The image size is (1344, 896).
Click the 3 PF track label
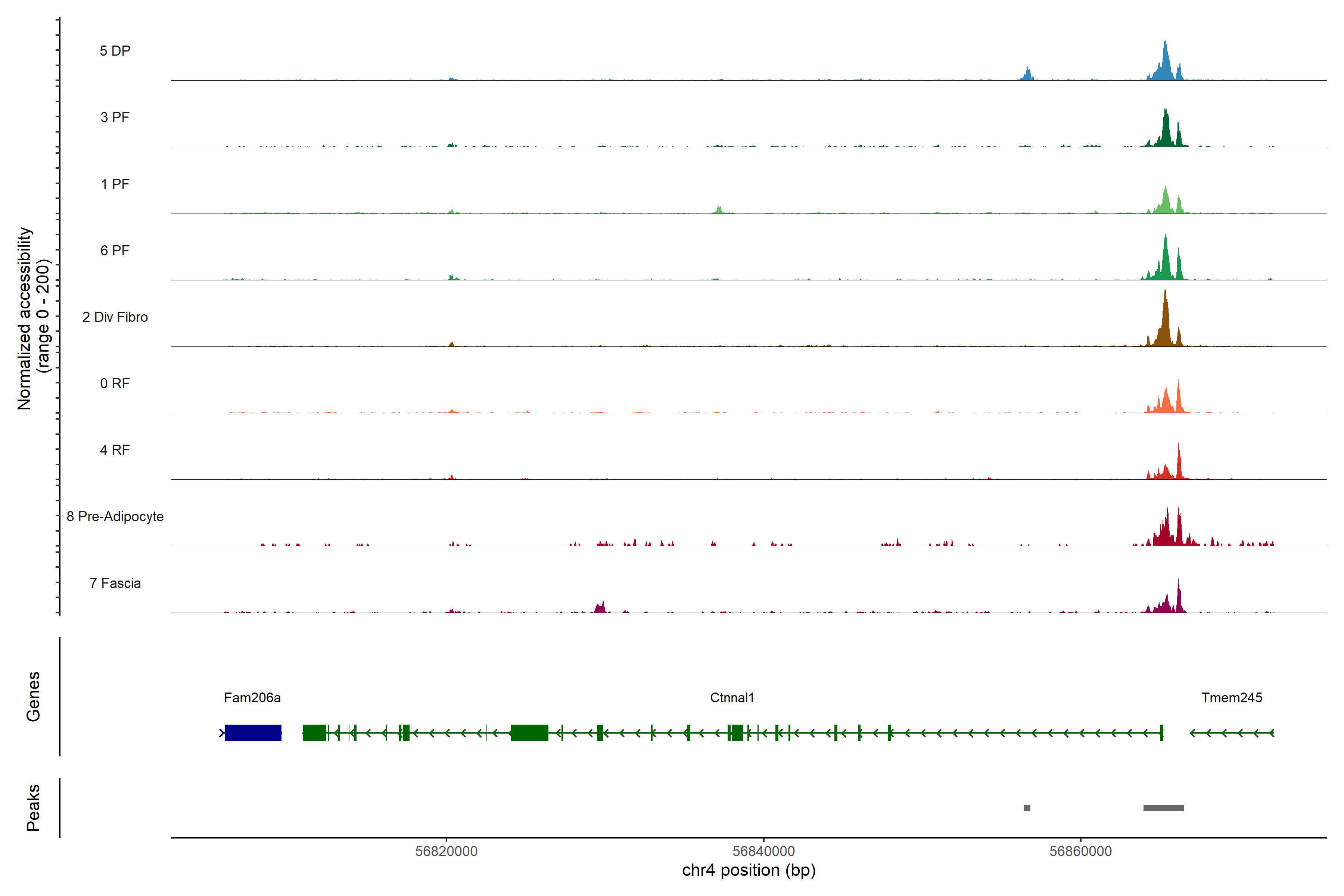pyautogui.click(x=115, y=117)
